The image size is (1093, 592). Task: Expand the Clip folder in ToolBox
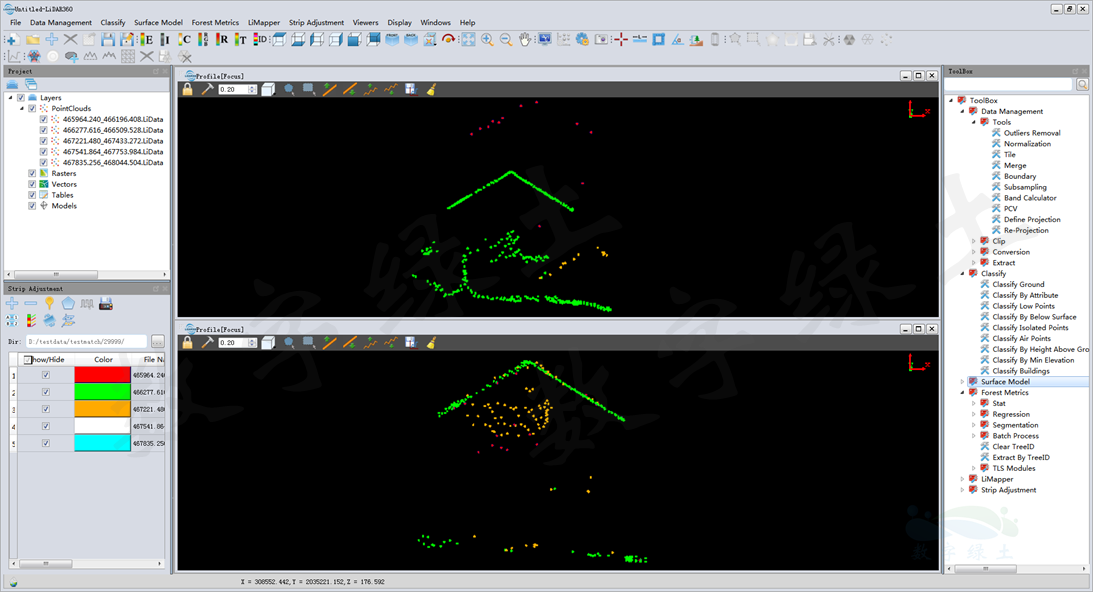[974, 241]
